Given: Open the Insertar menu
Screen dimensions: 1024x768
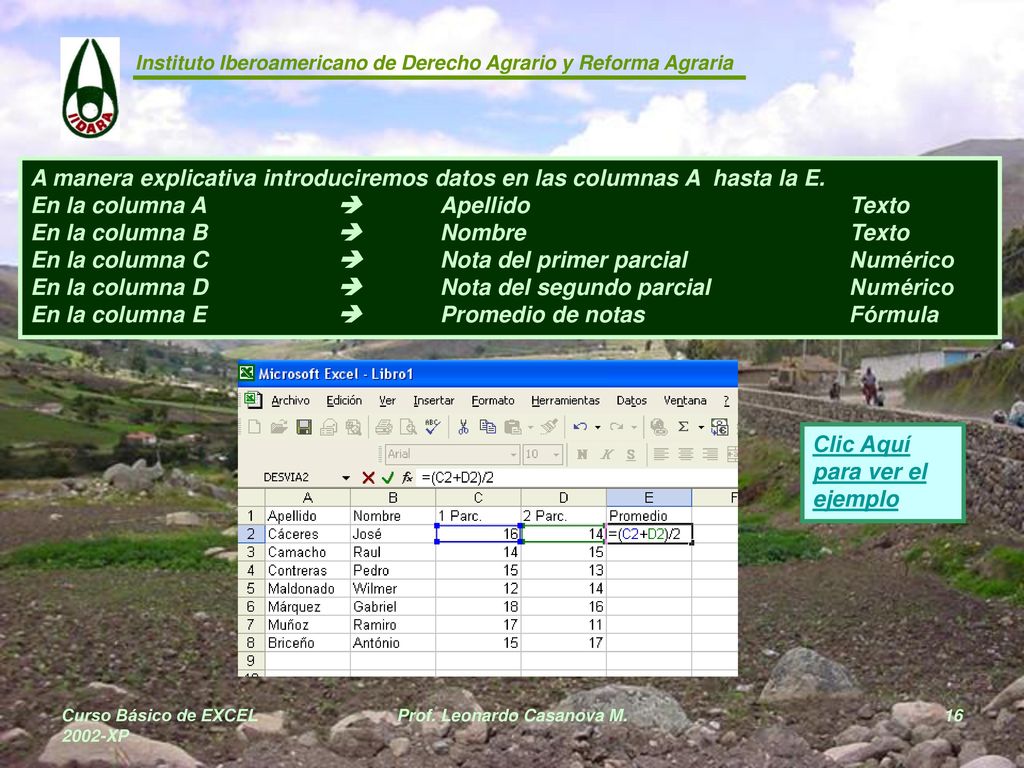Looking at the screenshot, I should click(x=434, y=400).
